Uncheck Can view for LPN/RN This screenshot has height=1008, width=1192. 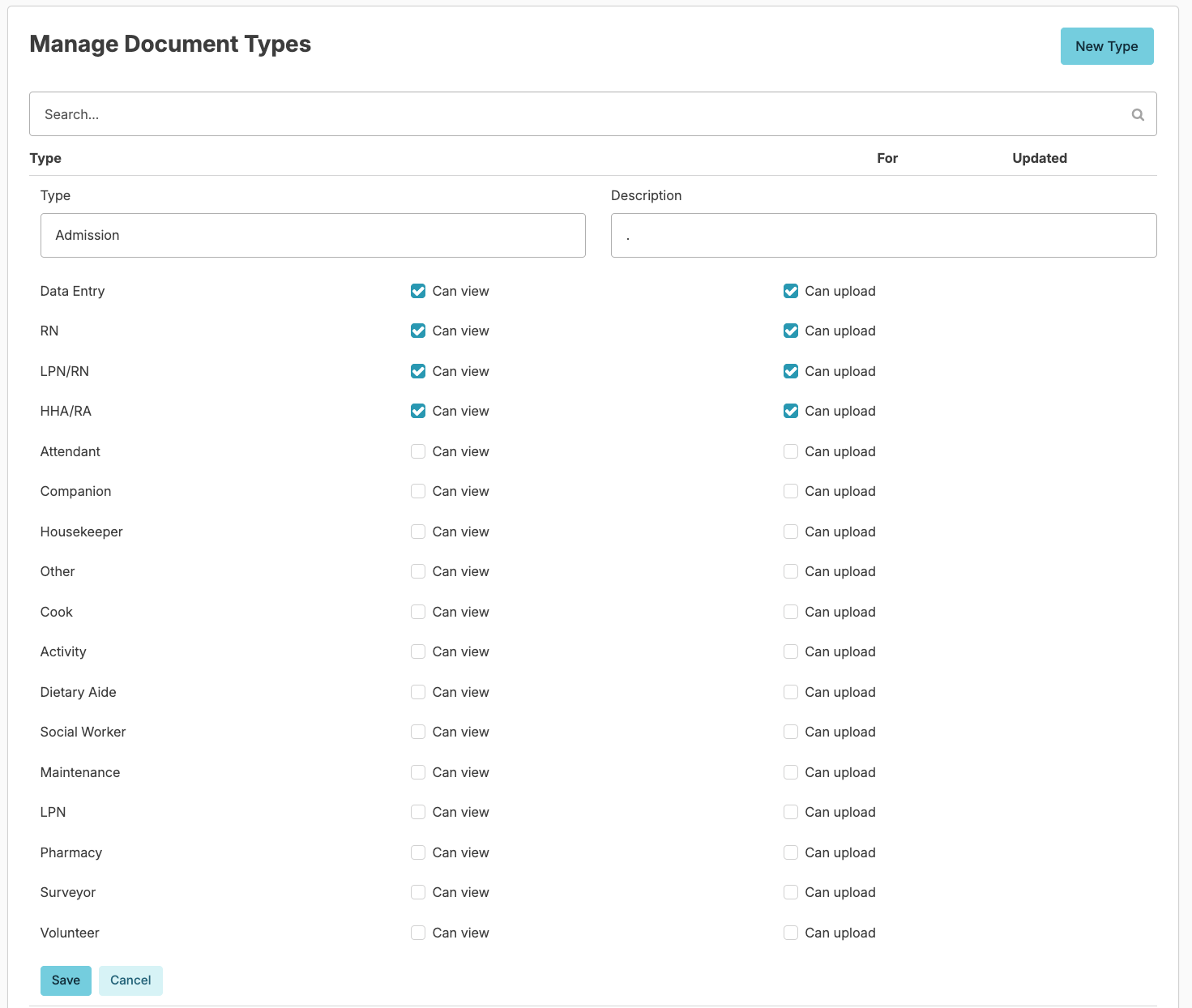point(418,371)
